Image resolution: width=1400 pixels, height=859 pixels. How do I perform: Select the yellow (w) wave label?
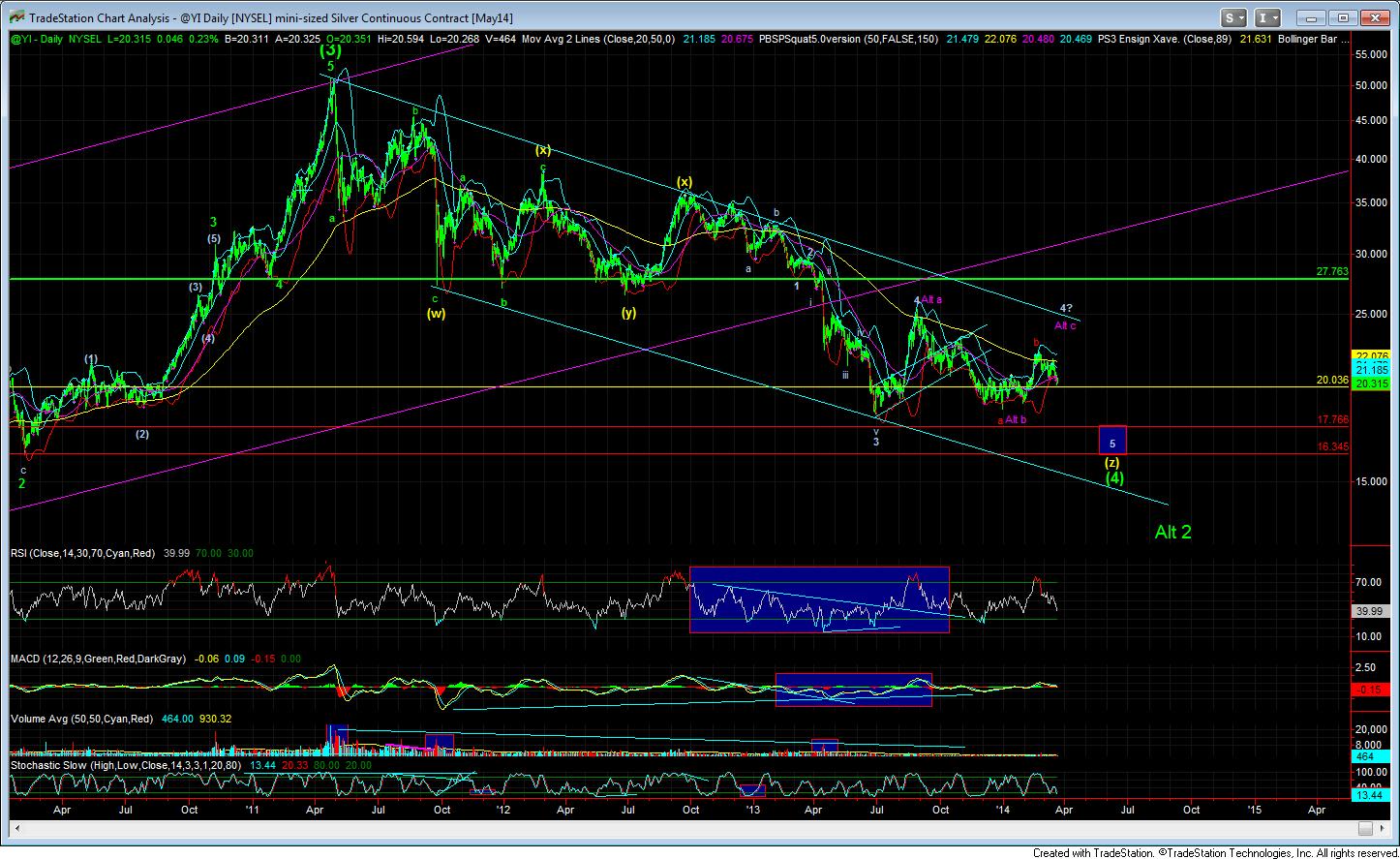click(436, 313)
